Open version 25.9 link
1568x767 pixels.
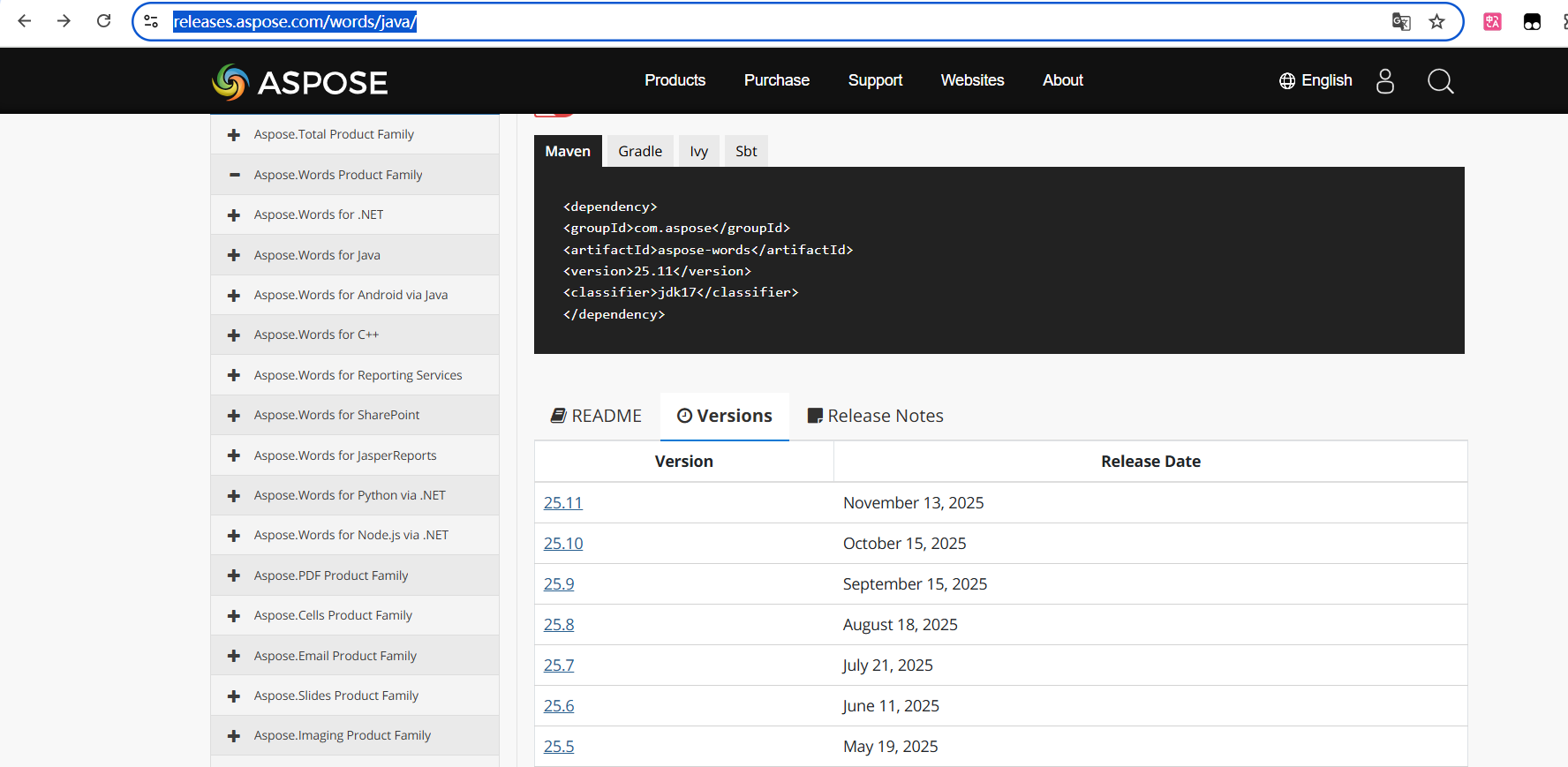tap(559, 583)
